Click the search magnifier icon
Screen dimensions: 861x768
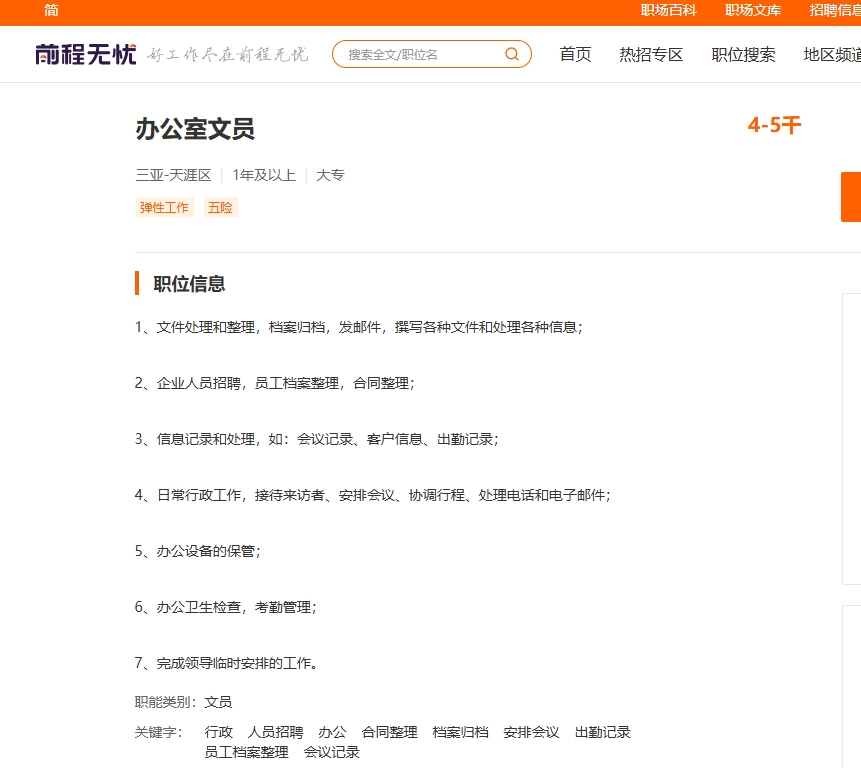511,54
